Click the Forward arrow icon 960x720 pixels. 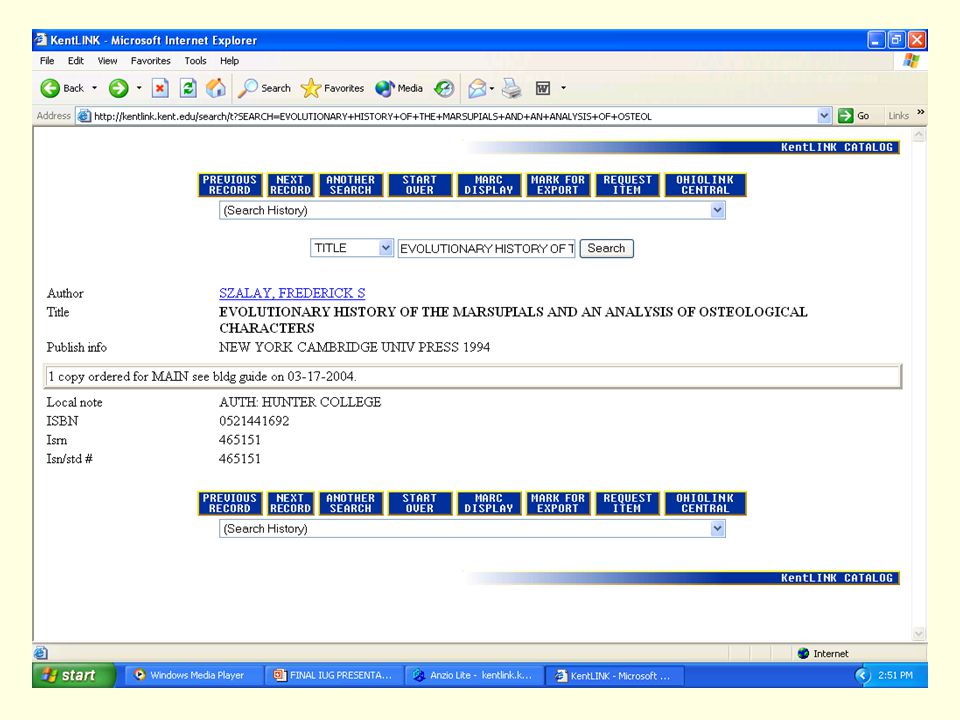pos(118,88)
